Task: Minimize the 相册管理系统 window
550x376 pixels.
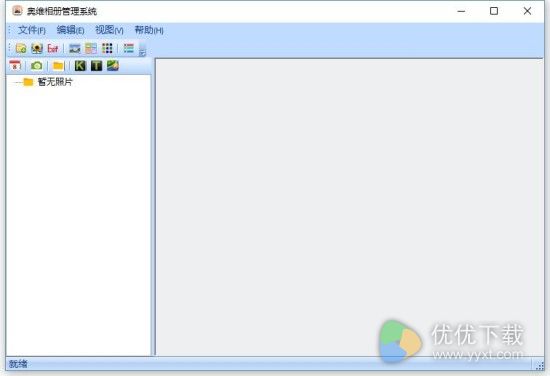Action: 461,11
